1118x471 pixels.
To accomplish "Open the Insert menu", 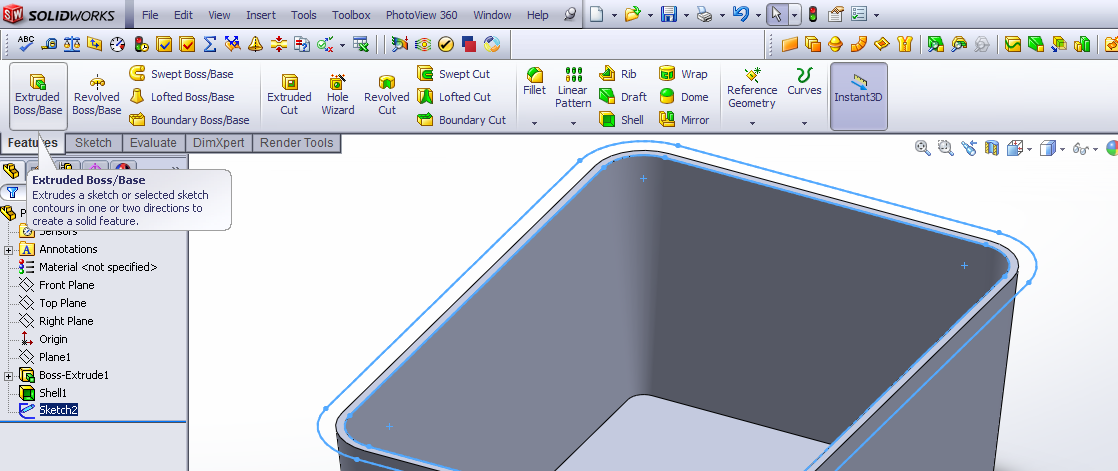I will tap(260, 14).
